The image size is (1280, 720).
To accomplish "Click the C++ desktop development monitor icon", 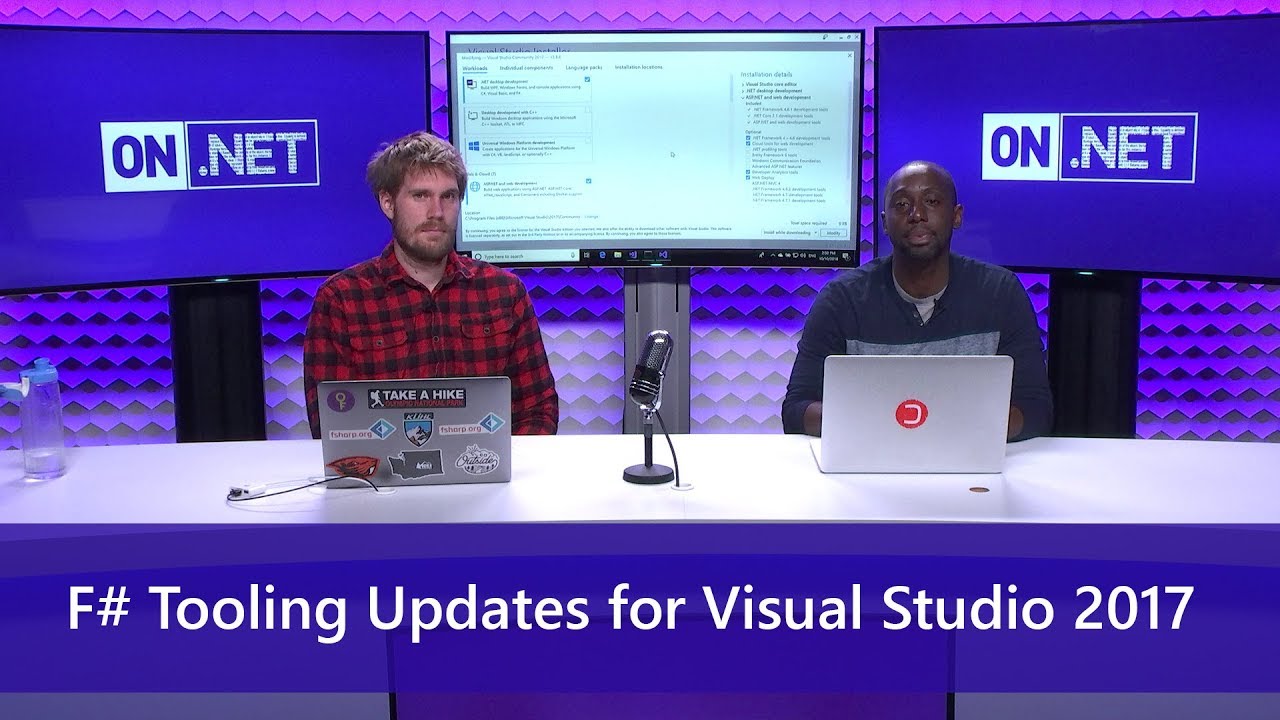I will pos(472,116).
